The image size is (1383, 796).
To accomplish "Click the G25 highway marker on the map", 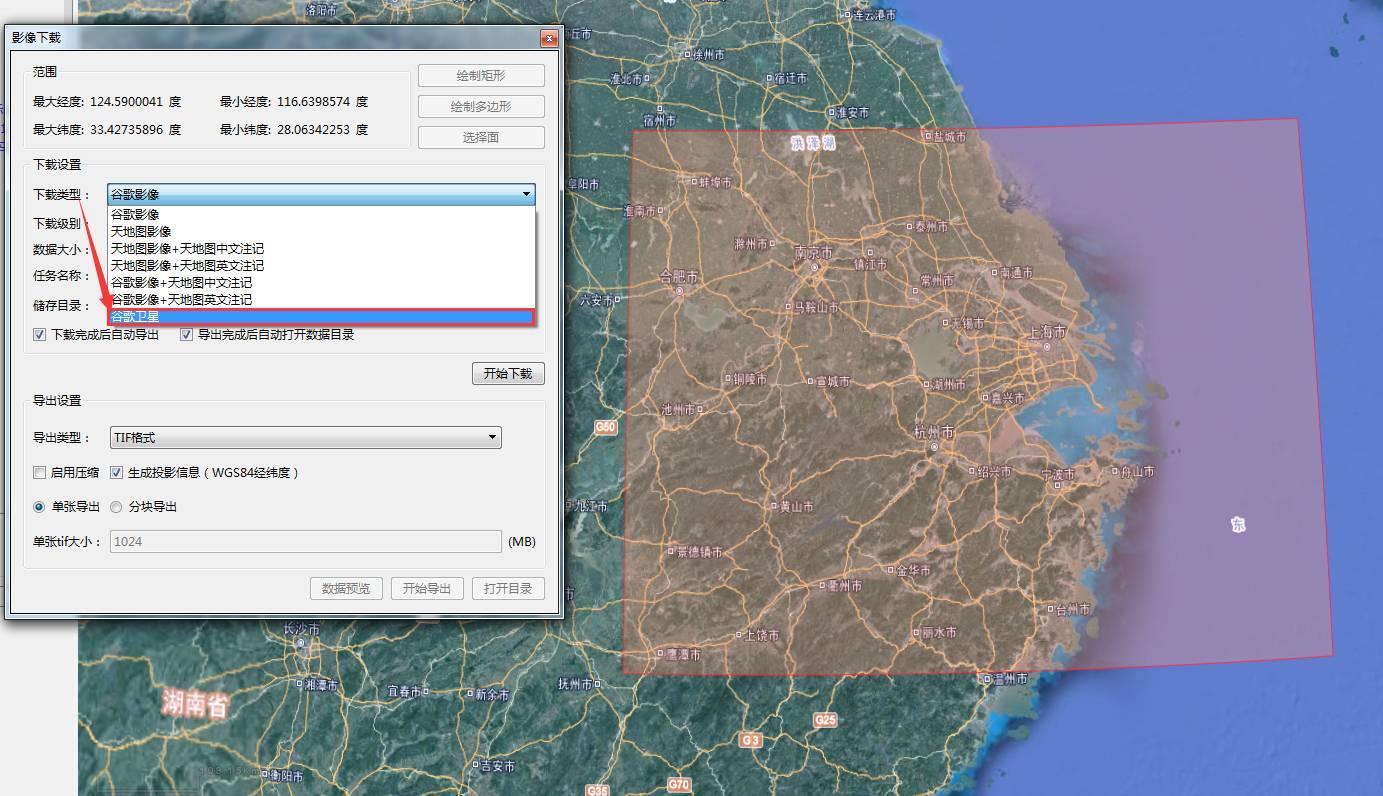I will pyautogui.click(x=825, y=719).
